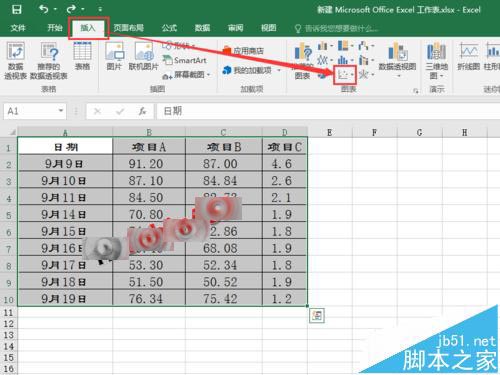This screenshot has width=500, height=375.
Task: Click the cancel X formula bar button
Action: [97, 111]
